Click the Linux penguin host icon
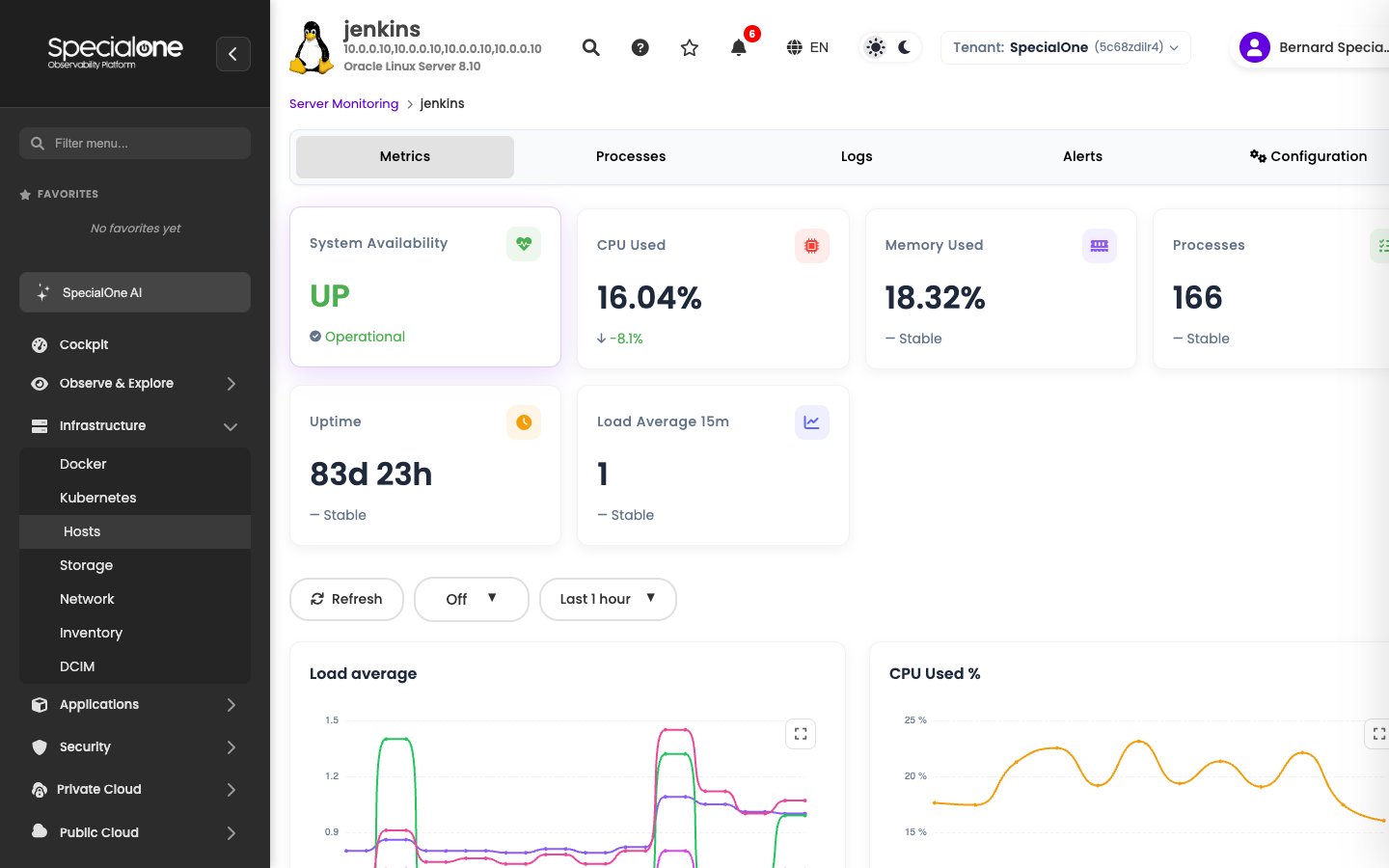The width and height of the screenshot is (1389, 868). tap(312, 47)
